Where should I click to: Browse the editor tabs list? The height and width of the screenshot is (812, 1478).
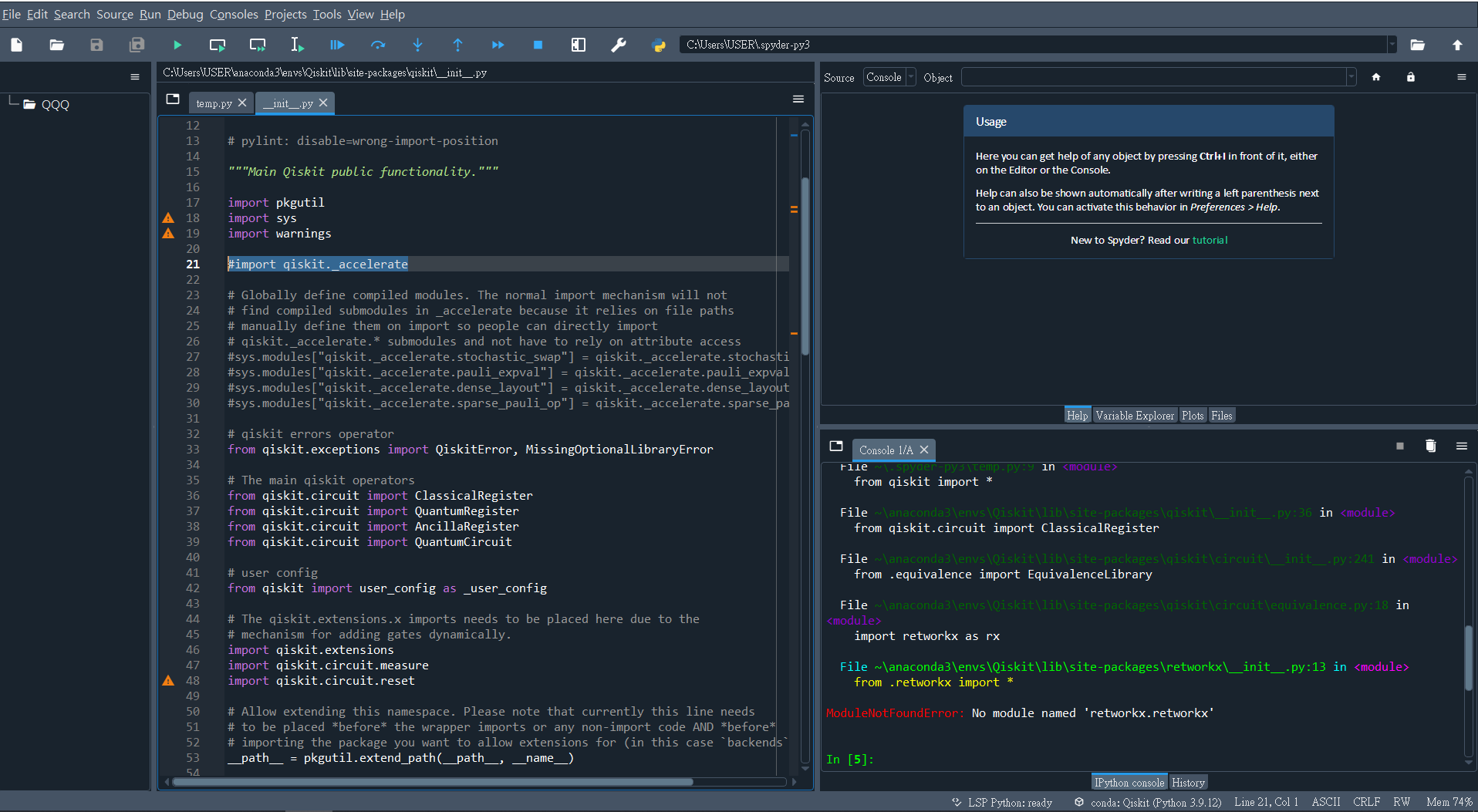173,99
